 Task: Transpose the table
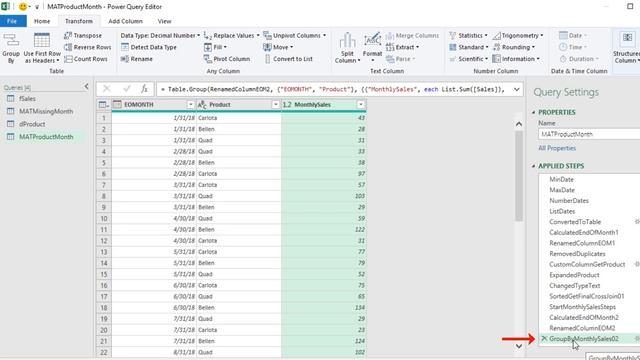click(x=83, y=36)
